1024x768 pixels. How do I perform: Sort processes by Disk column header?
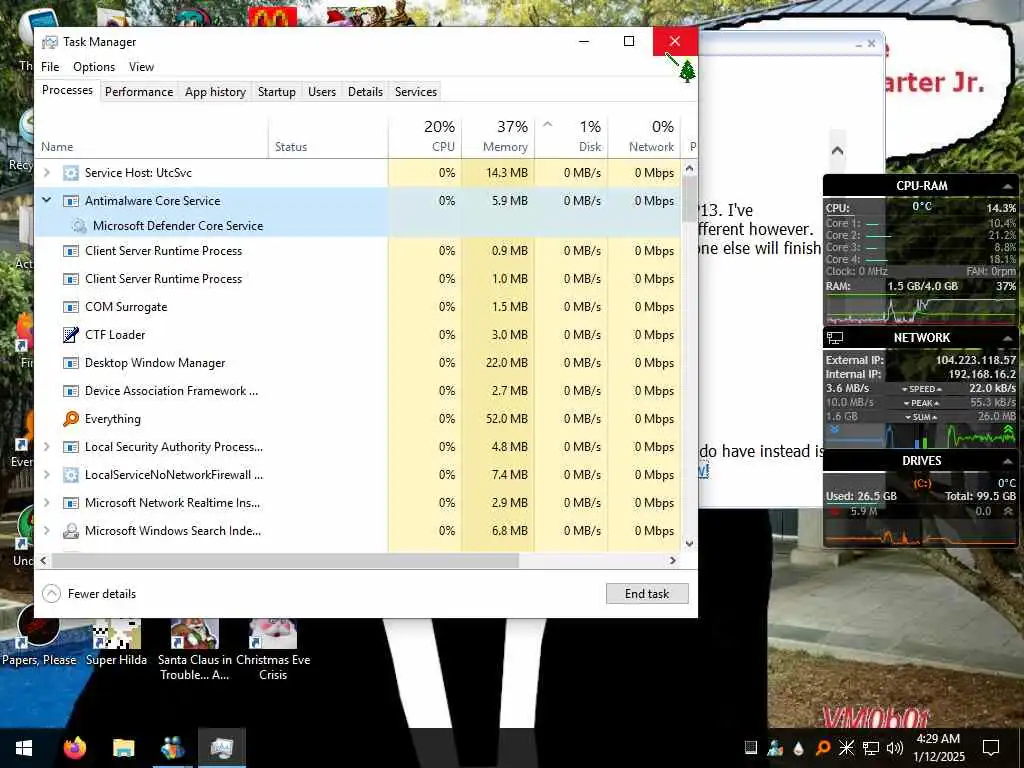[x=571, y=137]
